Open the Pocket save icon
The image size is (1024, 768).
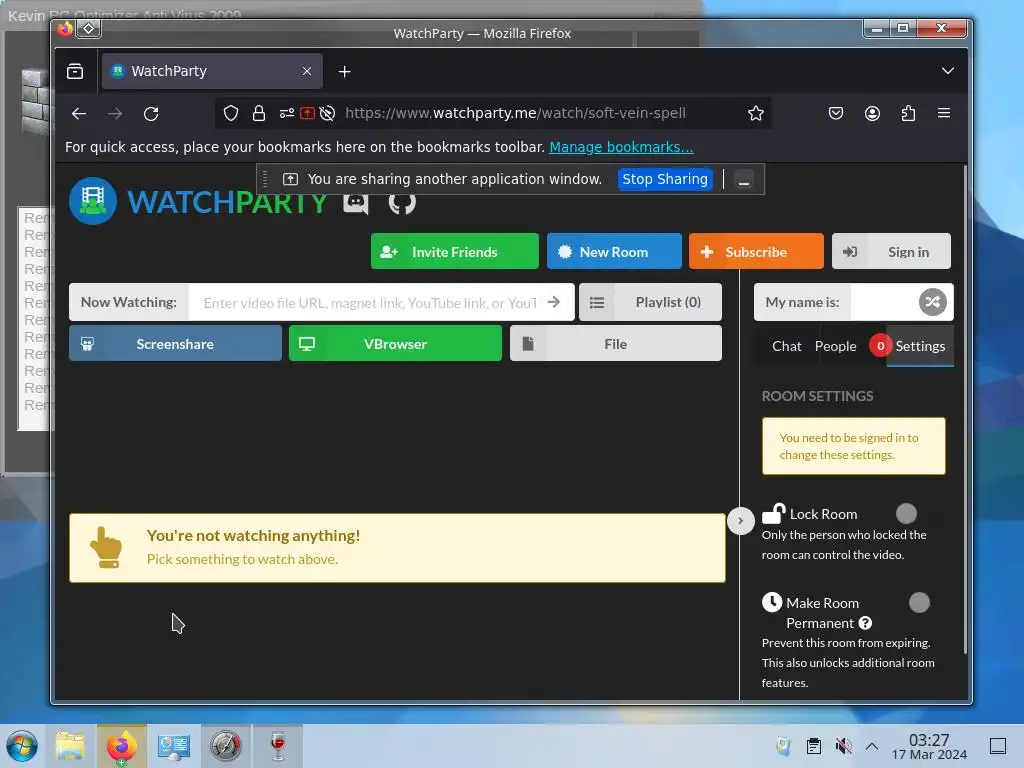click(836, 113)
